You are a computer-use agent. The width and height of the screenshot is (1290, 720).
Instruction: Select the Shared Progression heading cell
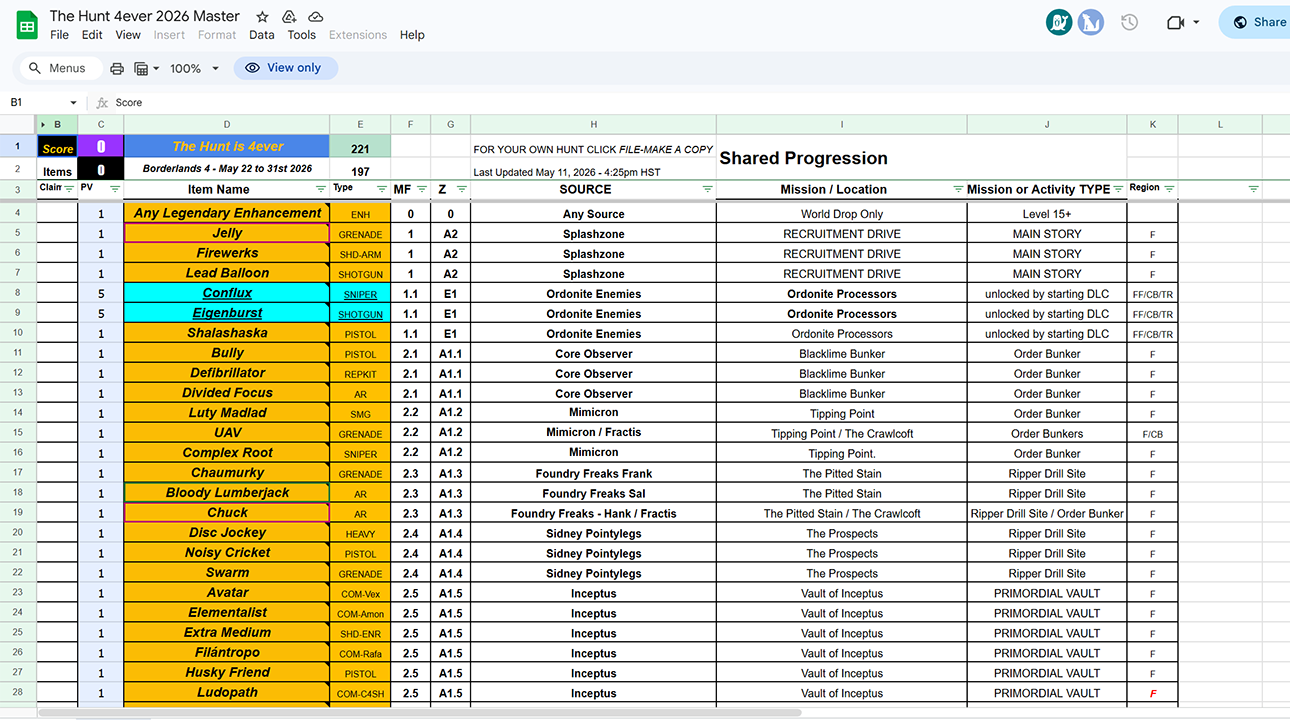click(842, 158)
